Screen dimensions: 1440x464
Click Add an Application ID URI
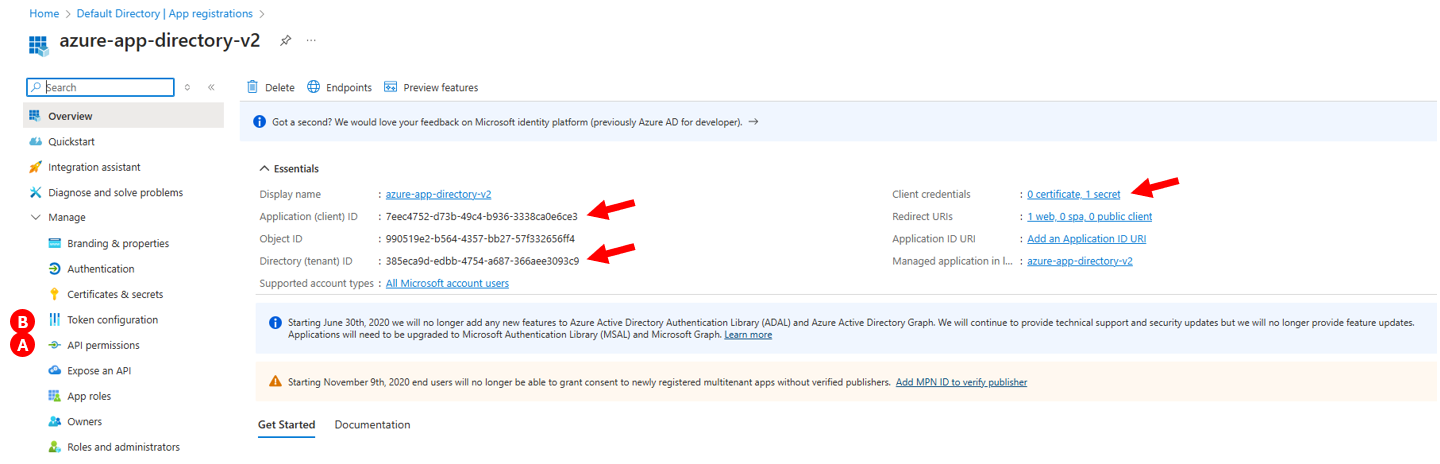coord(1086,239)
